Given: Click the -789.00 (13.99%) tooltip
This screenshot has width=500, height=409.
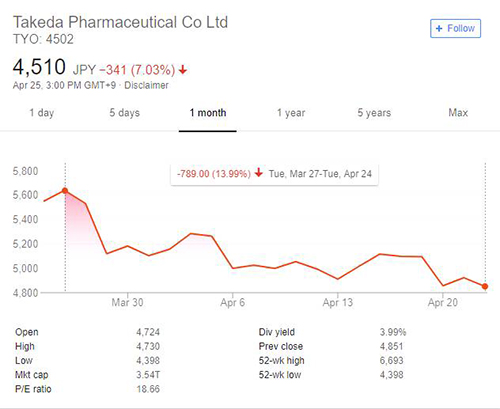Looking at the screenshot, I should 274,174.
